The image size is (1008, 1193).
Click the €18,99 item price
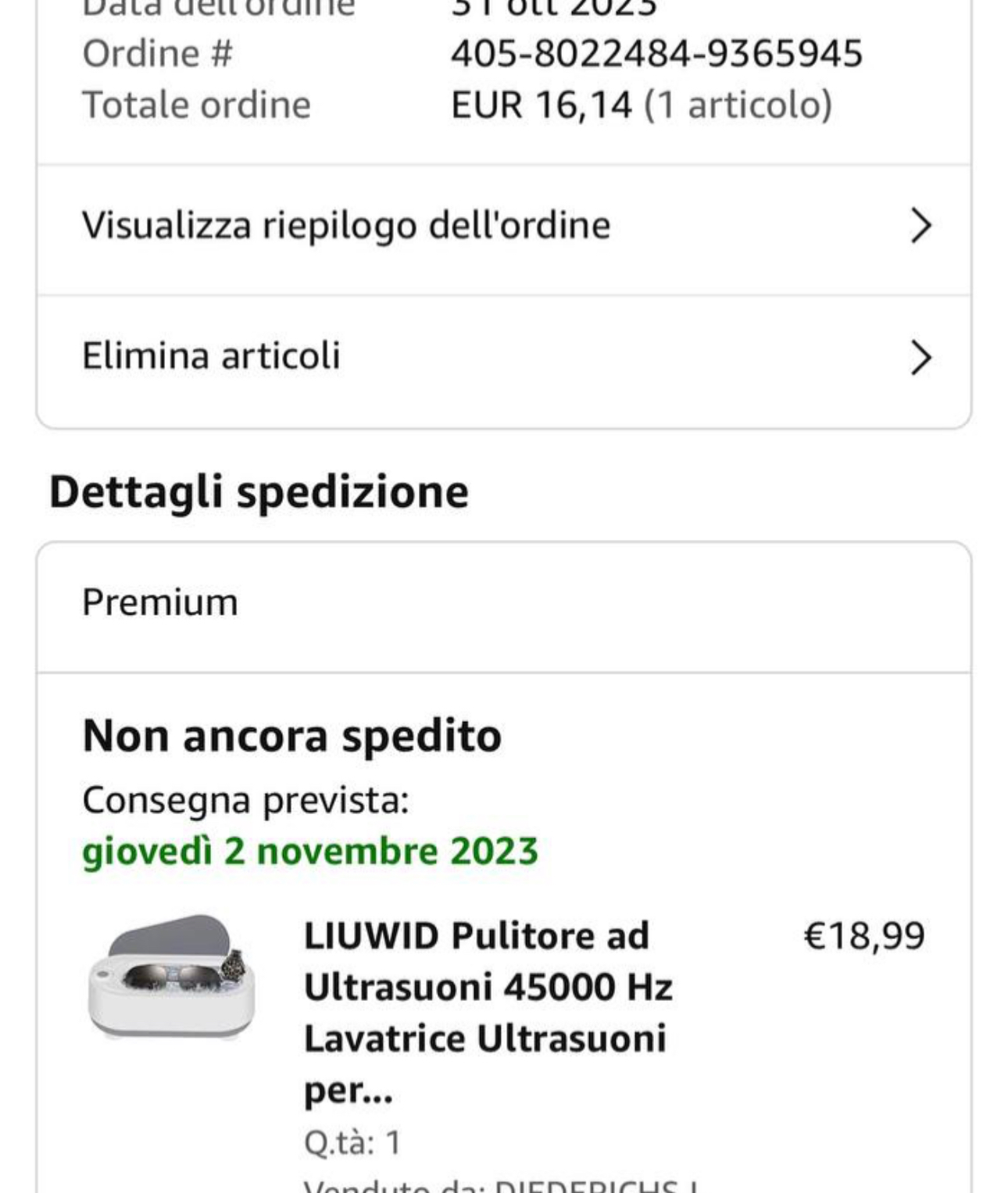pos(863,935)
